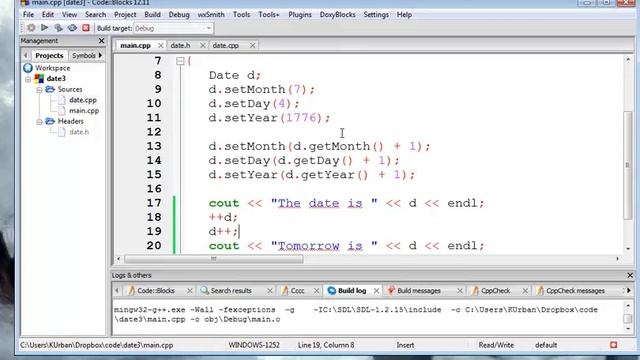The height and width of the screenshot is (360, 640).
Task: Switch to the Code::Blocks log tab
Action: pos(156,291)
